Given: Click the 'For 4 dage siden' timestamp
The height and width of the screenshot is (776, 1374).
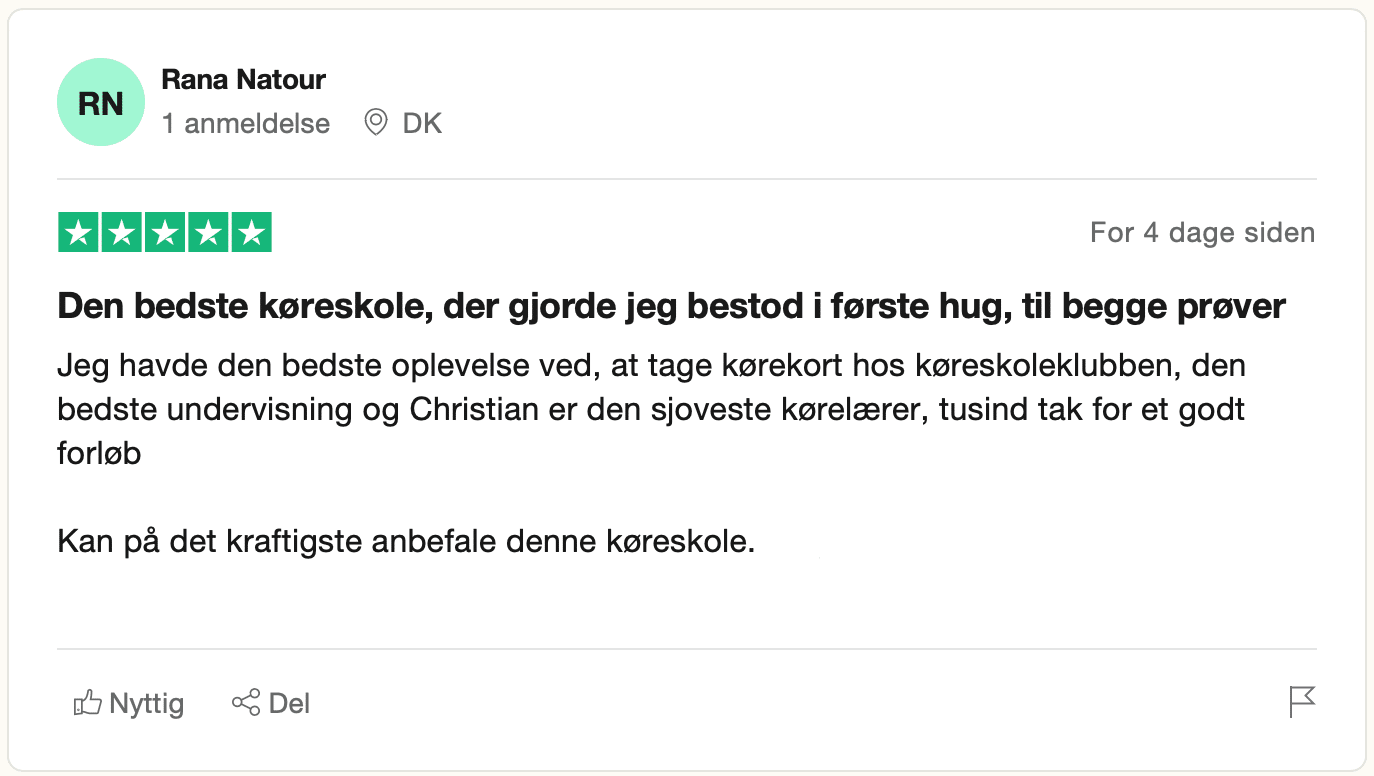Looking at the screenshot, I should tap(1202, 233).
